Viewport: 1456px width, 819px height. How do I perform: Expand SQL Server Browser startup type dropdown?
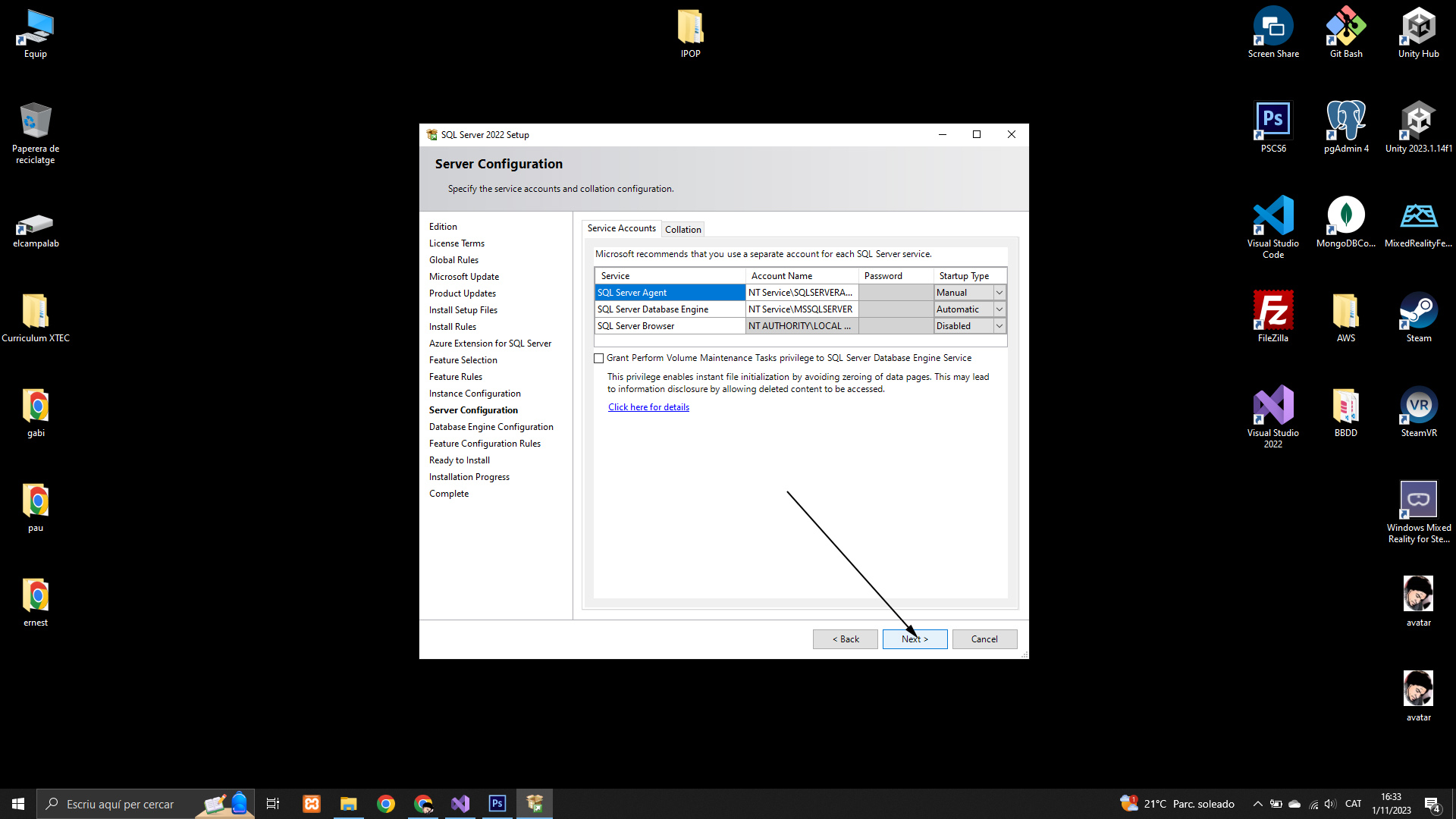(x=999, y=326)
